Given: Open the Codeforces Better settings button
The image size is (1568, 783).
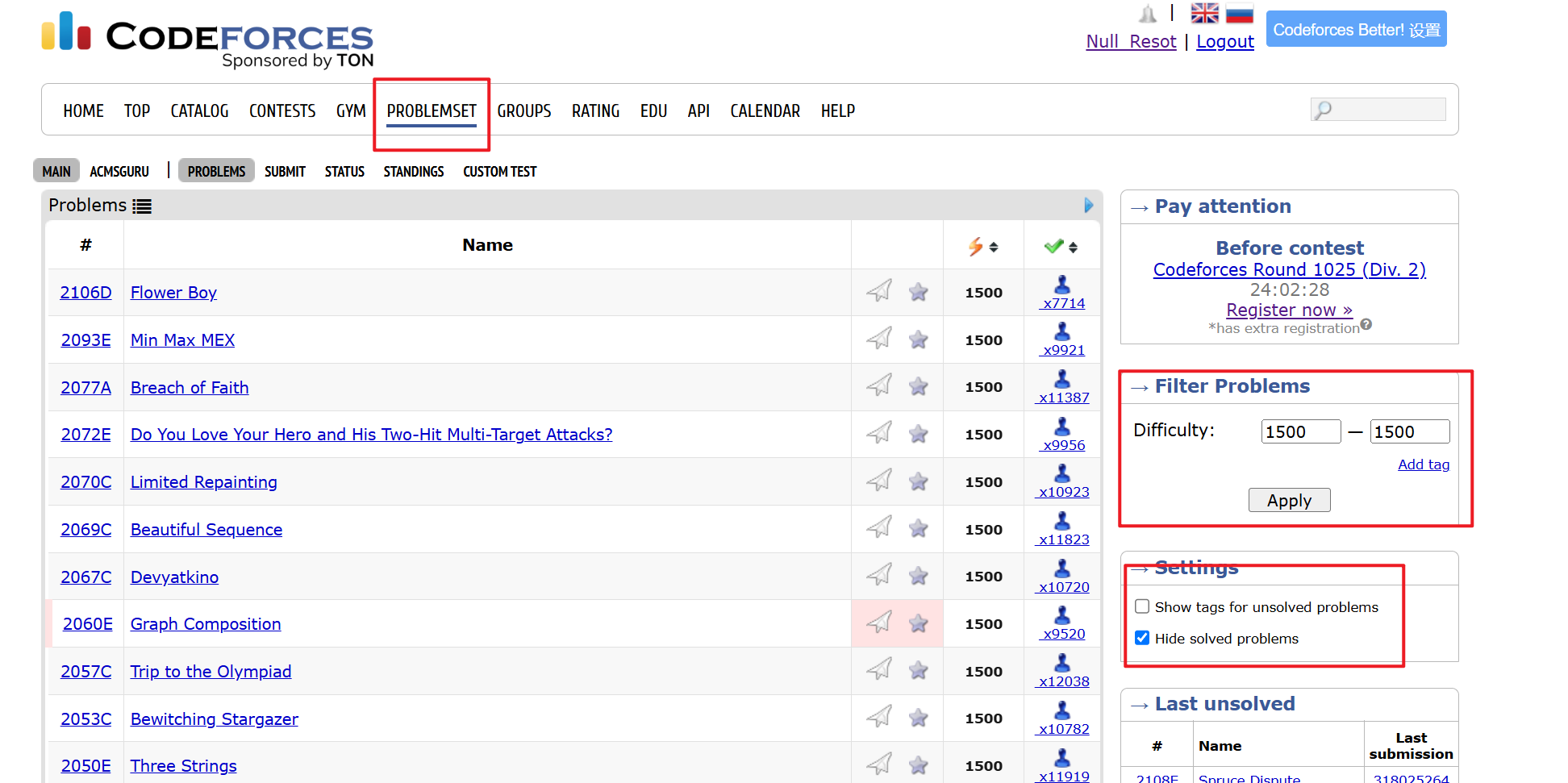Looking at the screenshot, I should (1356, 30).
